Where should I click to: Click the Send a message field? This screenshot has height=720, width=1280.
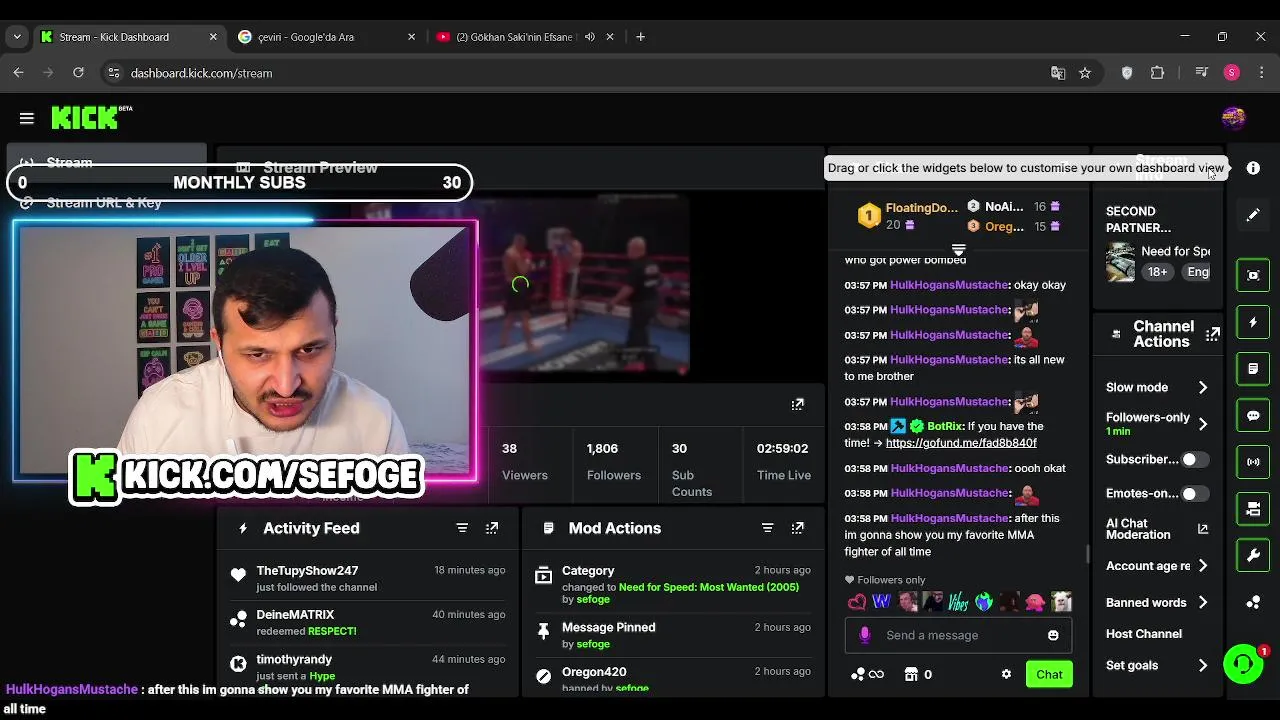[x=958, y=635]
